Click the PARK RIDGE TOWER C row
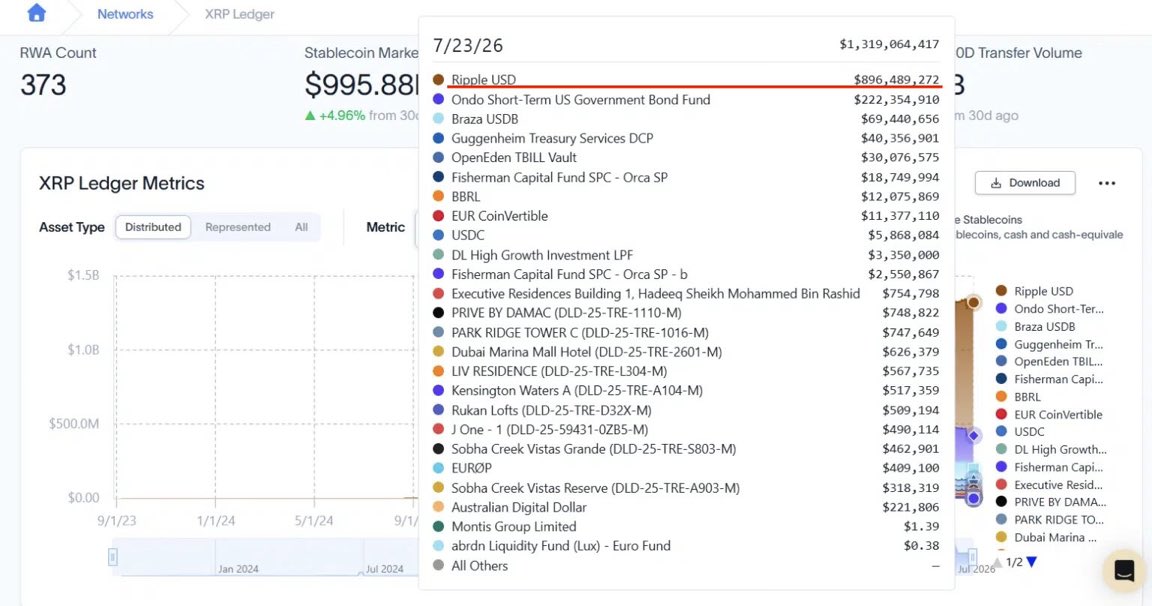Image resolution: width=1152 pixels, height=606 pixels. (686, 333)
